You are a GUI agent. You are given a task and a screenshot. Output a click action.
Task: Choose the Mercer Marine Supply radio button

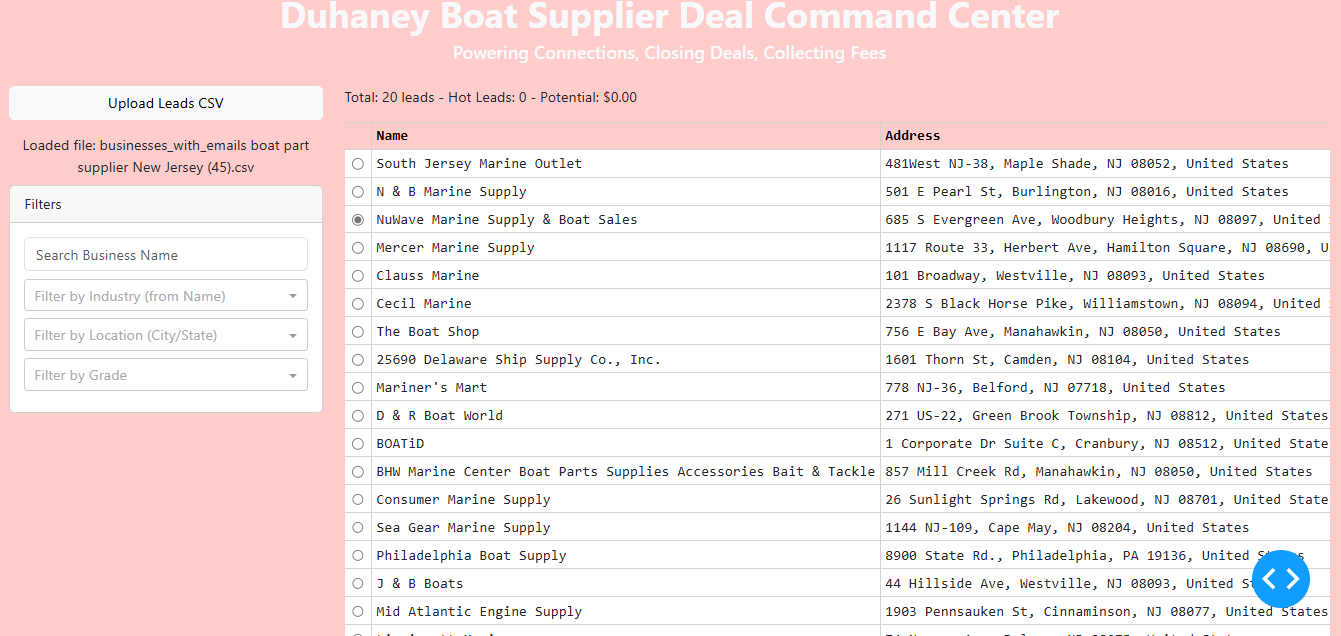(x=358, y=248)
